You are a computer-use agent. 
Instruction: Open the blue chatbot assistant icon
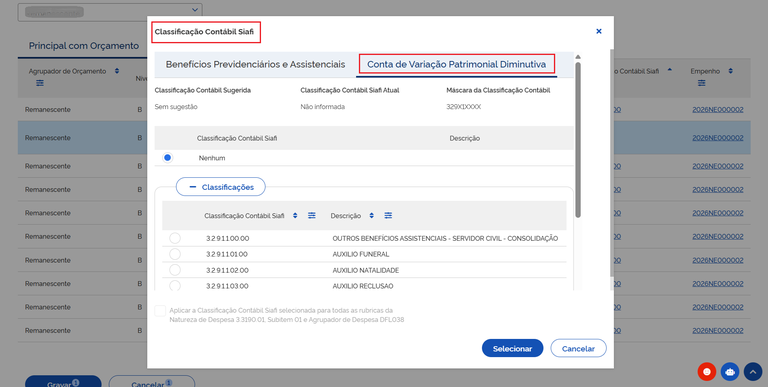click(730, 372)
